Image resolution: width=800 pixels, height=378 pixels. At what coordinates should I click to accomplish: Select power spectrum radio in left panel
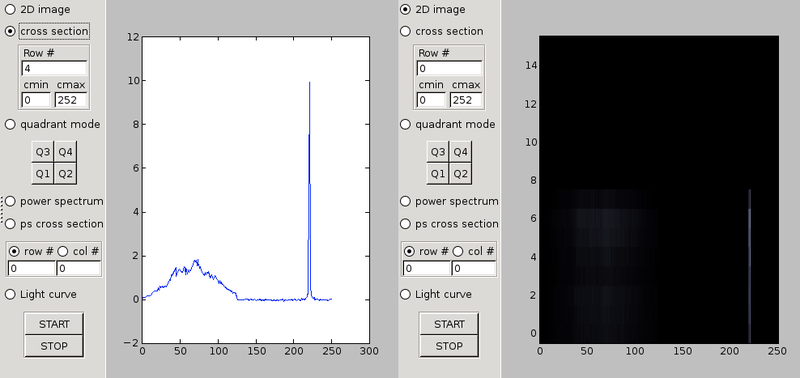coord(10,201)
